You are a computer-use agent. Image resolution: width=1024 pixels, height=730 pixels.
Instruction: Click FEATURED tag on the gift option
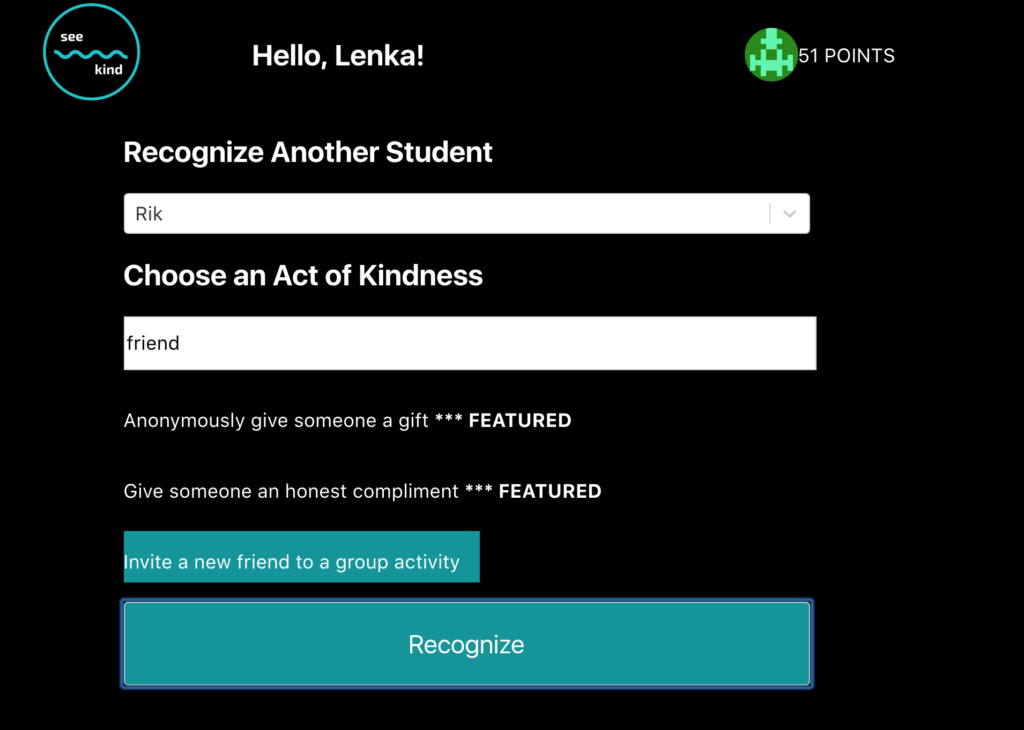point(520,421)
